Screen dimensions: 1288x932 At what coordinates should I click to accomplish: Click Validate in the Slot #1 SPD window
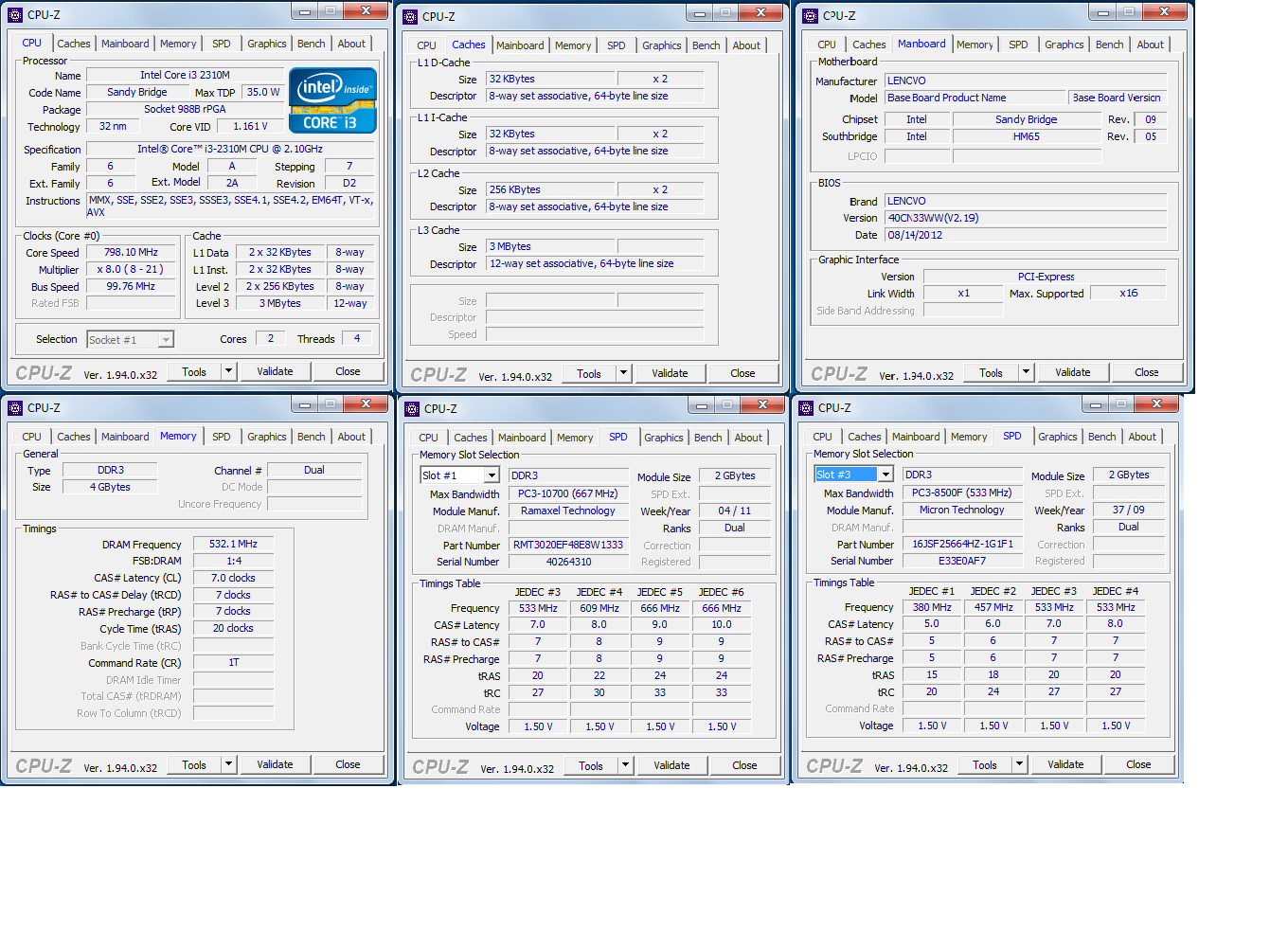click(671, 765)
